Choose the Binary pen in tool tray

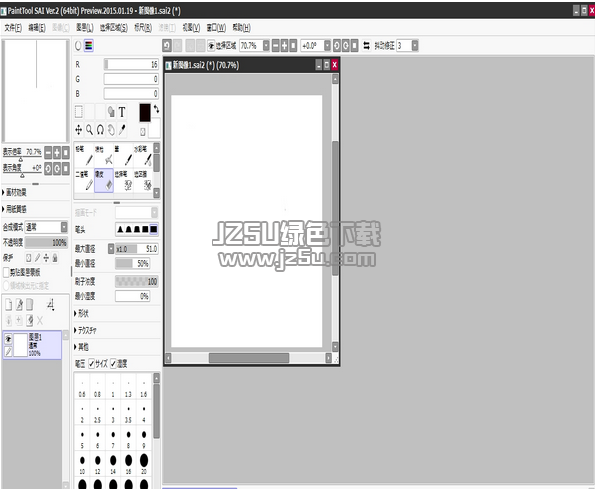(84, 181)
